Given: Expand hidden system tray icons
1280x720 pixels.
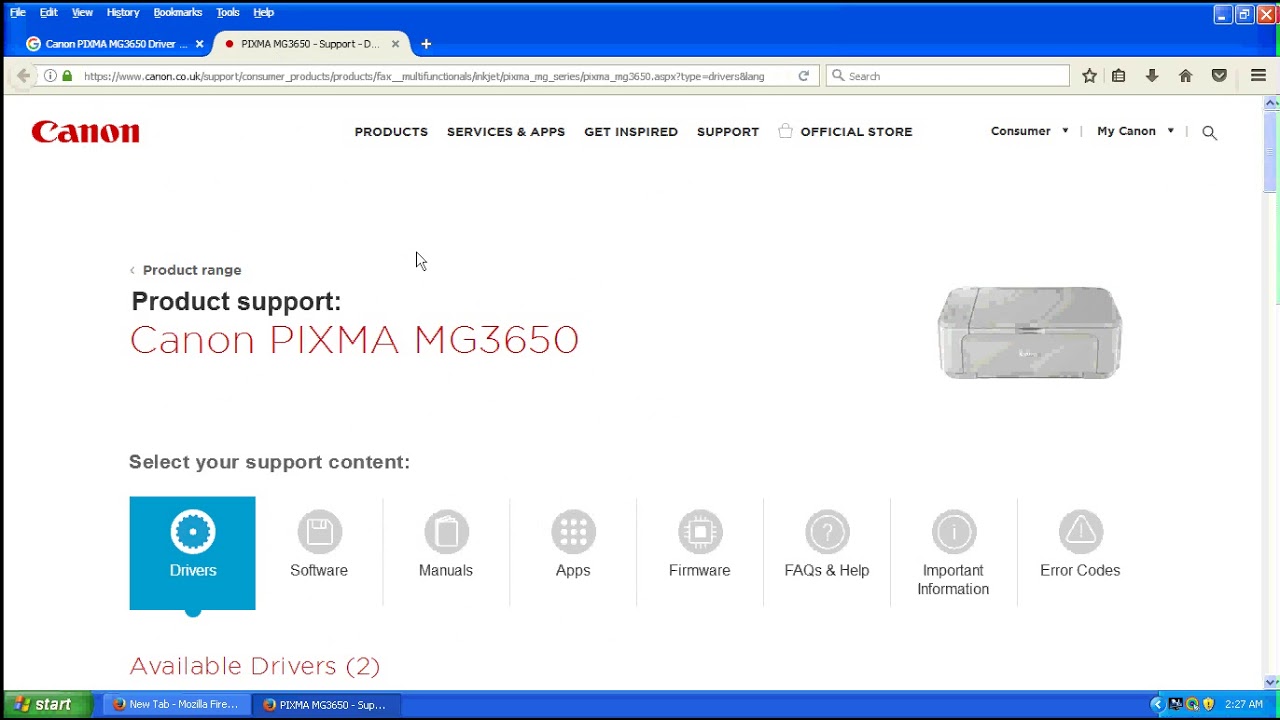Looking at the screenshot, I should point(1157,704).
